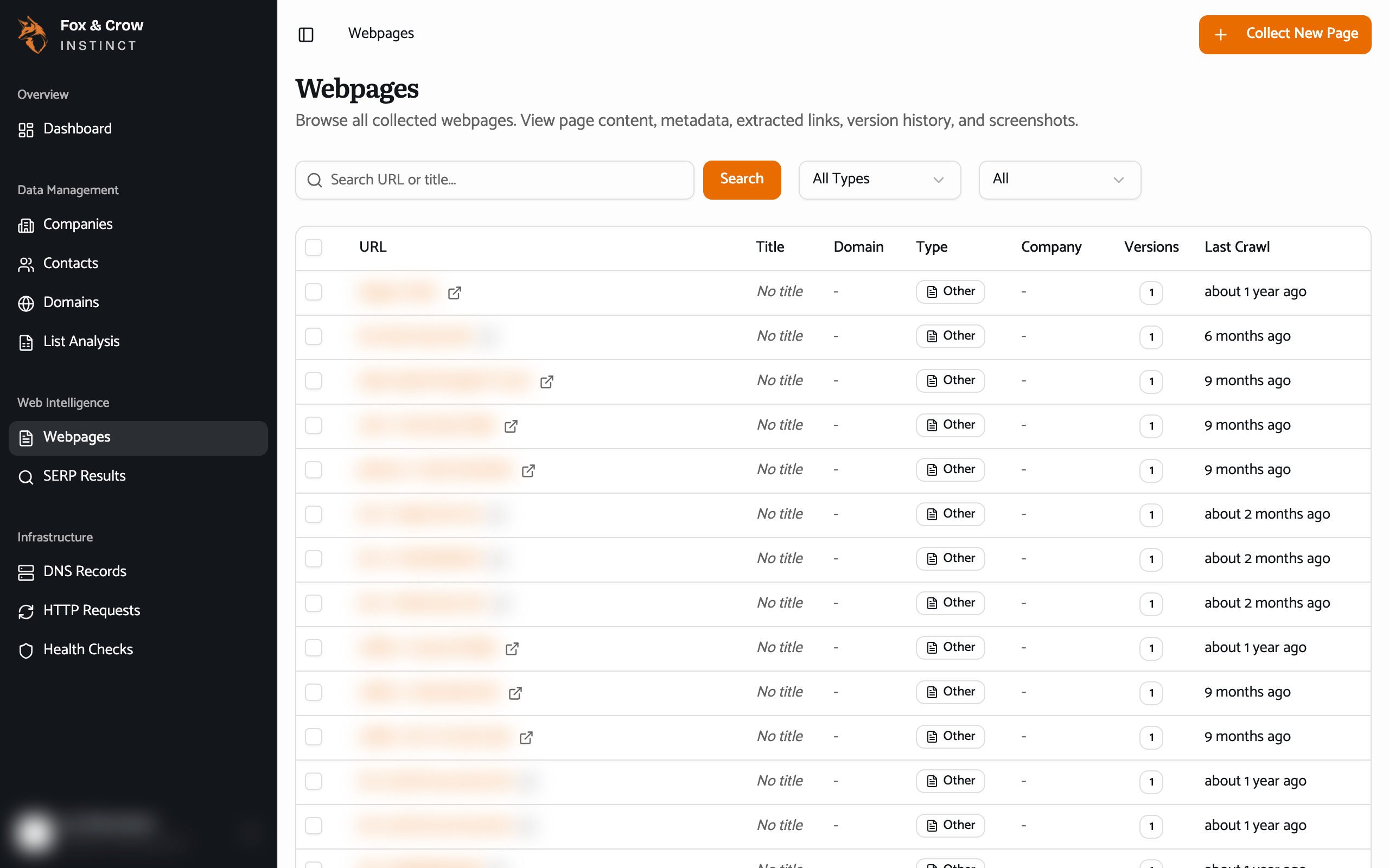Image resolution: width=1389 pixels, height=868 pixels.
Task: Open HTTP Requests in sidebar
Action: tap(138, 611)
